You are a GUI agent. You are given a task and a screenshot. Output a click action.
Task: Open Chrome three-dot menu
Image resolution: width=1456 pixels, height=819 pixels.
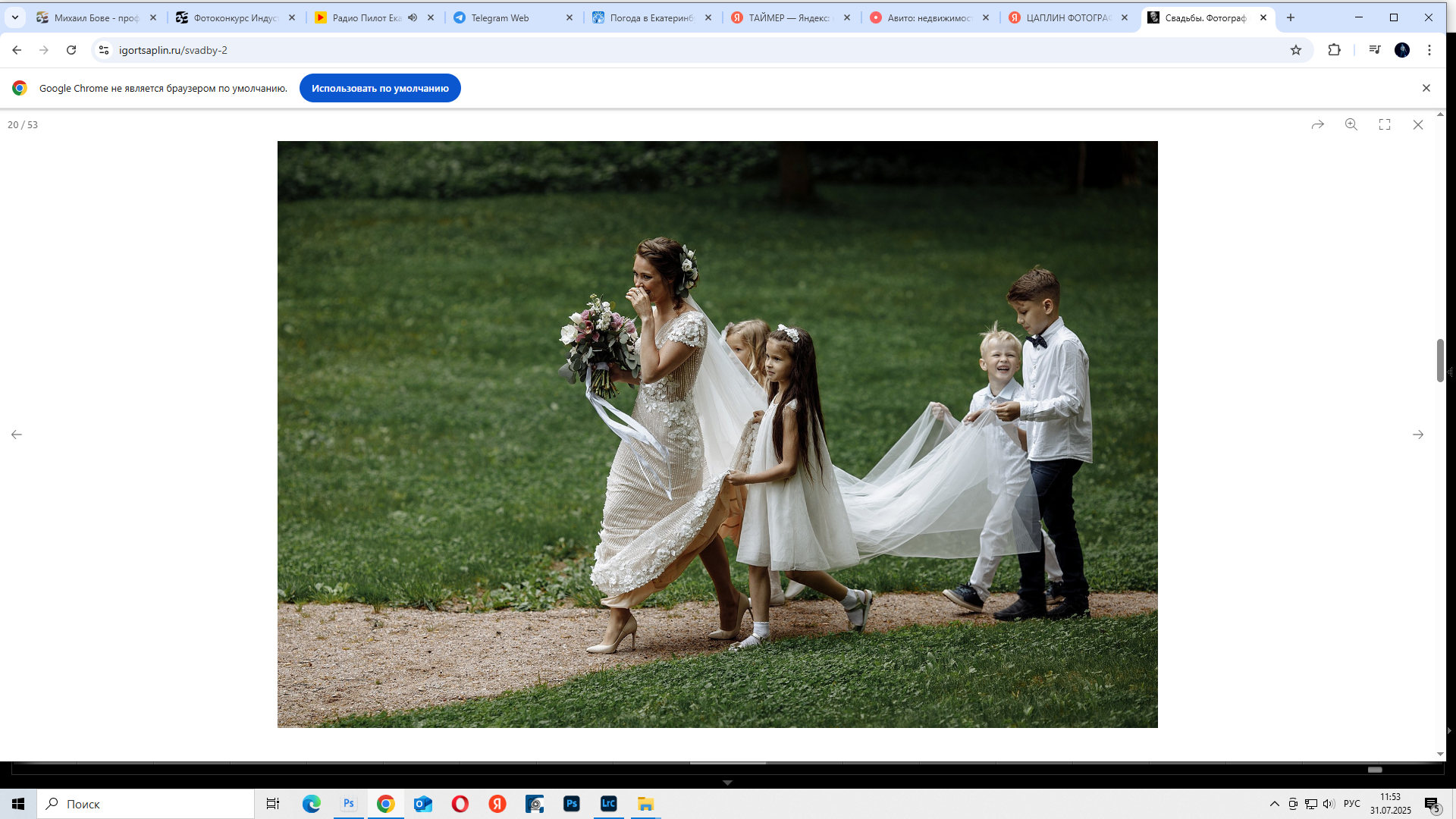(x=1429, y=50)
